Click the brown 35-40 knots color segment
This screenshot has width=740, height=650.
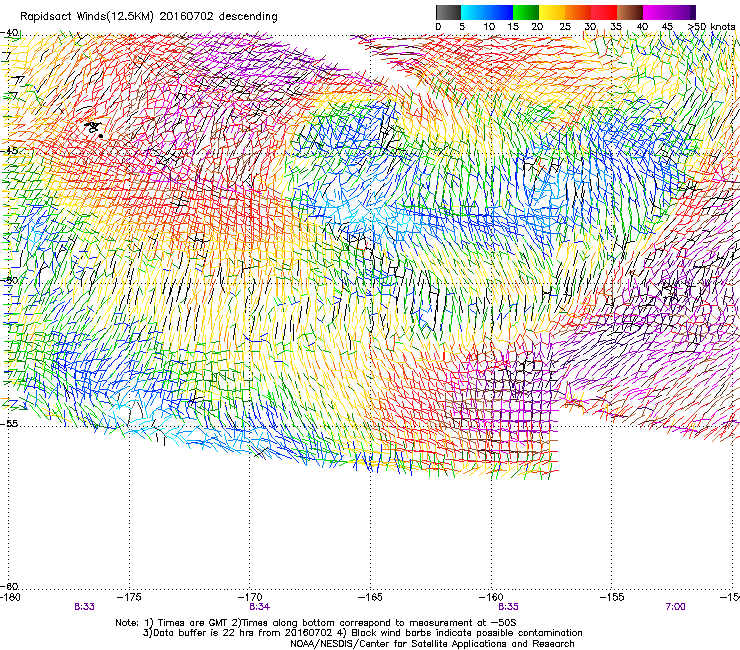coord(630,12)
